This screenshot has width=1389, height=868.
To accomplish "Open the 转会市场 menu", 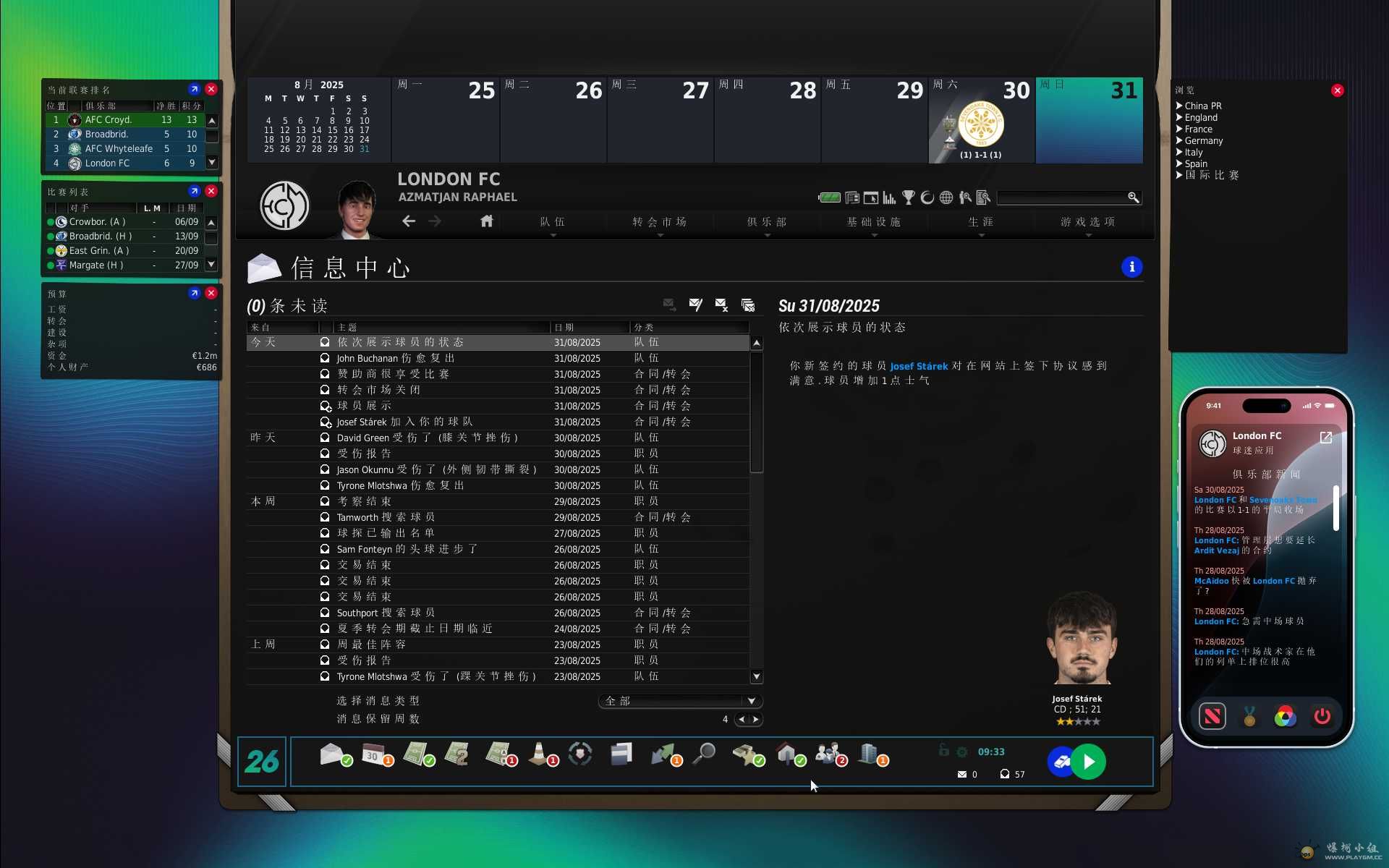I will [x=659, y=222].
